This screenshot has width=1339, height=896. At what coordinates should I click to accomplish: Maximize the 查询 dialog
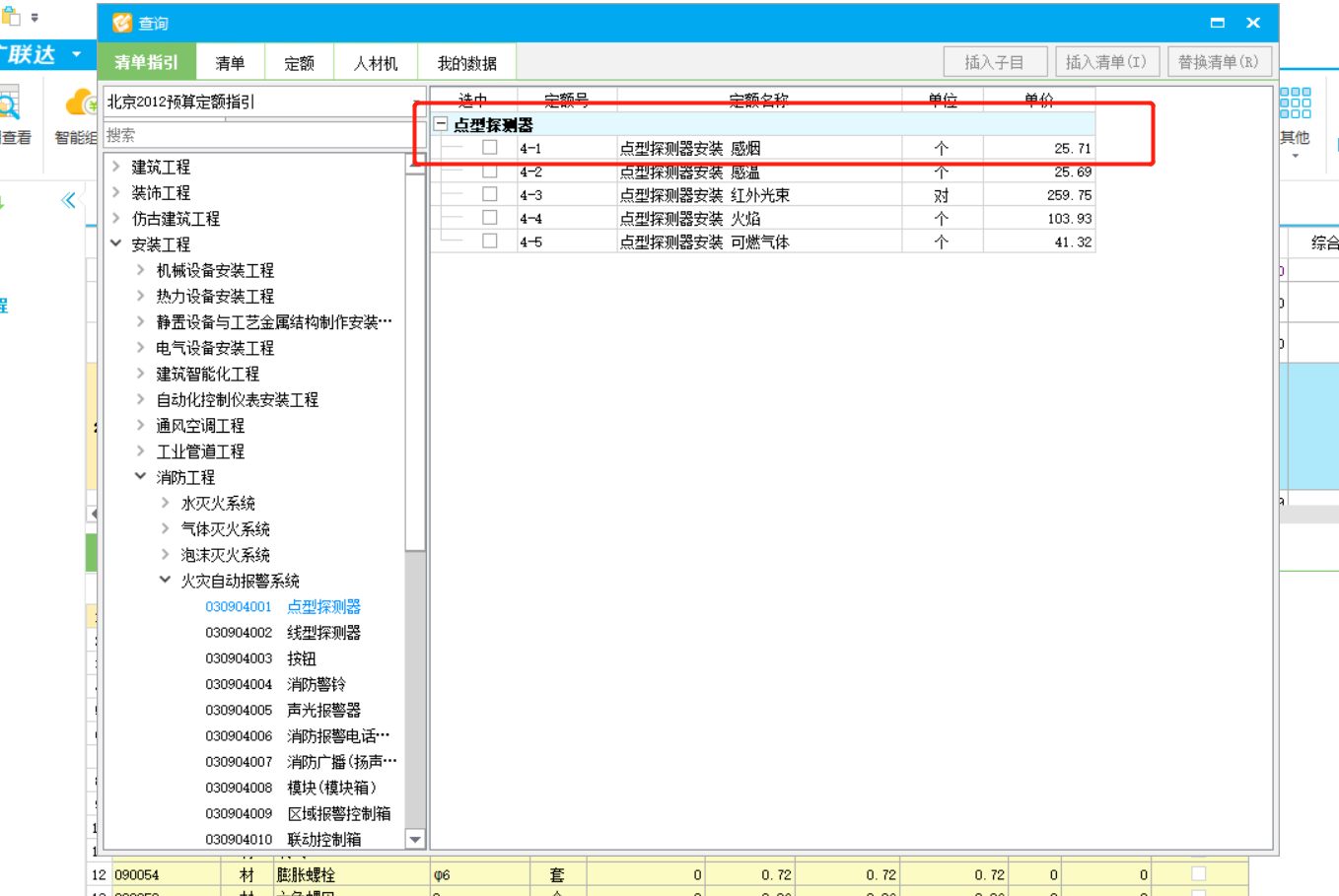point(1218,23)
